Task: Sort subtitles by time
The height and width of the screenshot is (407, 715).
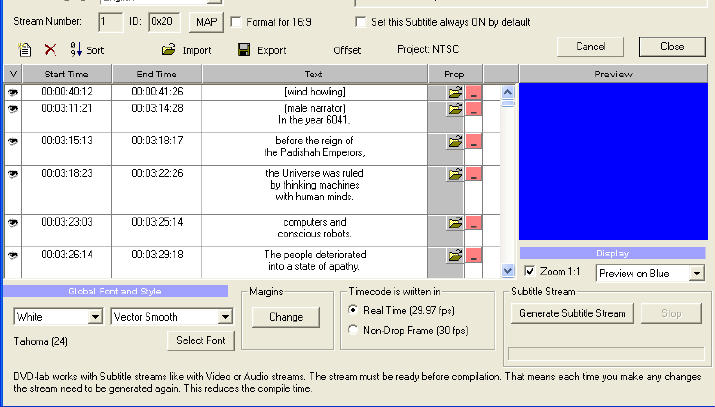Action: 87,49
